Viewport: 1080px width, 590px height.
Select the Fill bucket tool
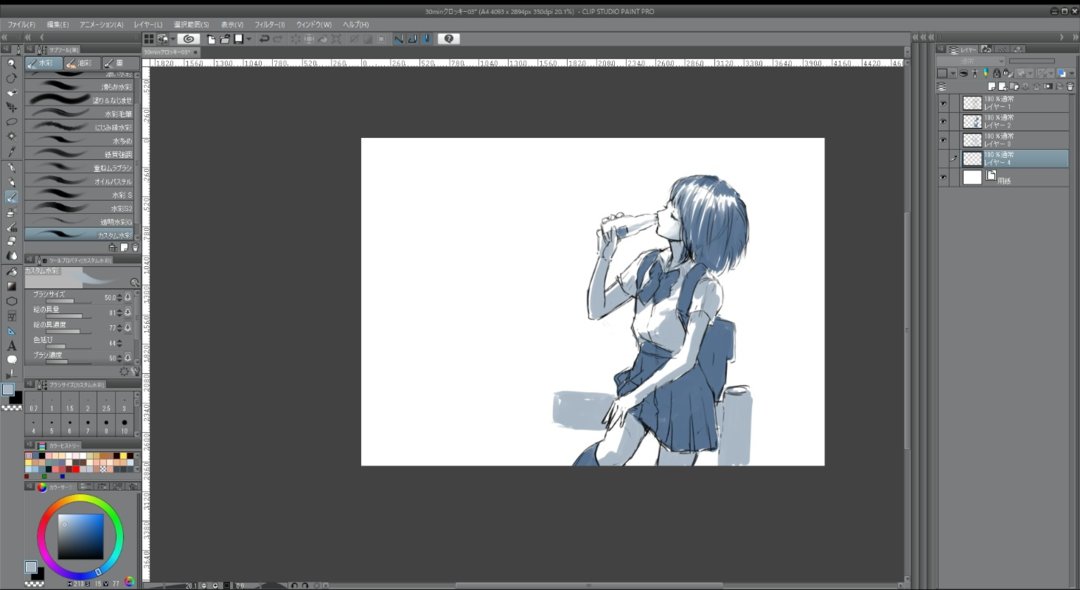click(11, 271)
